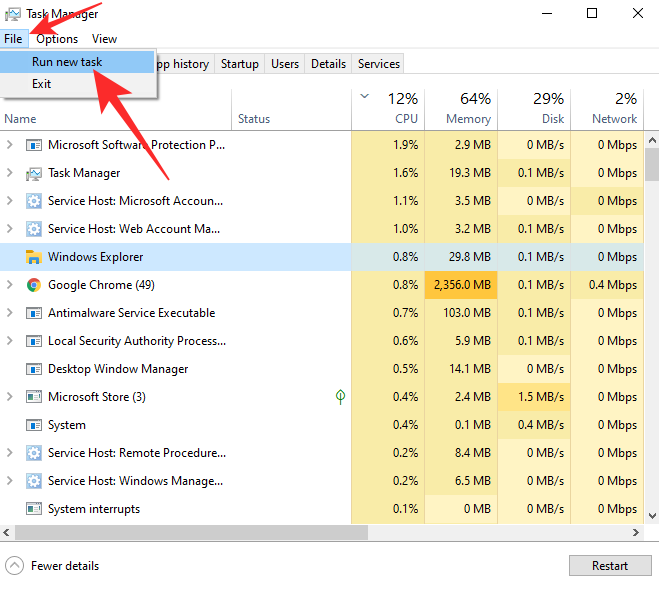The image size is (659, 589).
Task: Open the Options menu
Action: (x=57, y=39)
